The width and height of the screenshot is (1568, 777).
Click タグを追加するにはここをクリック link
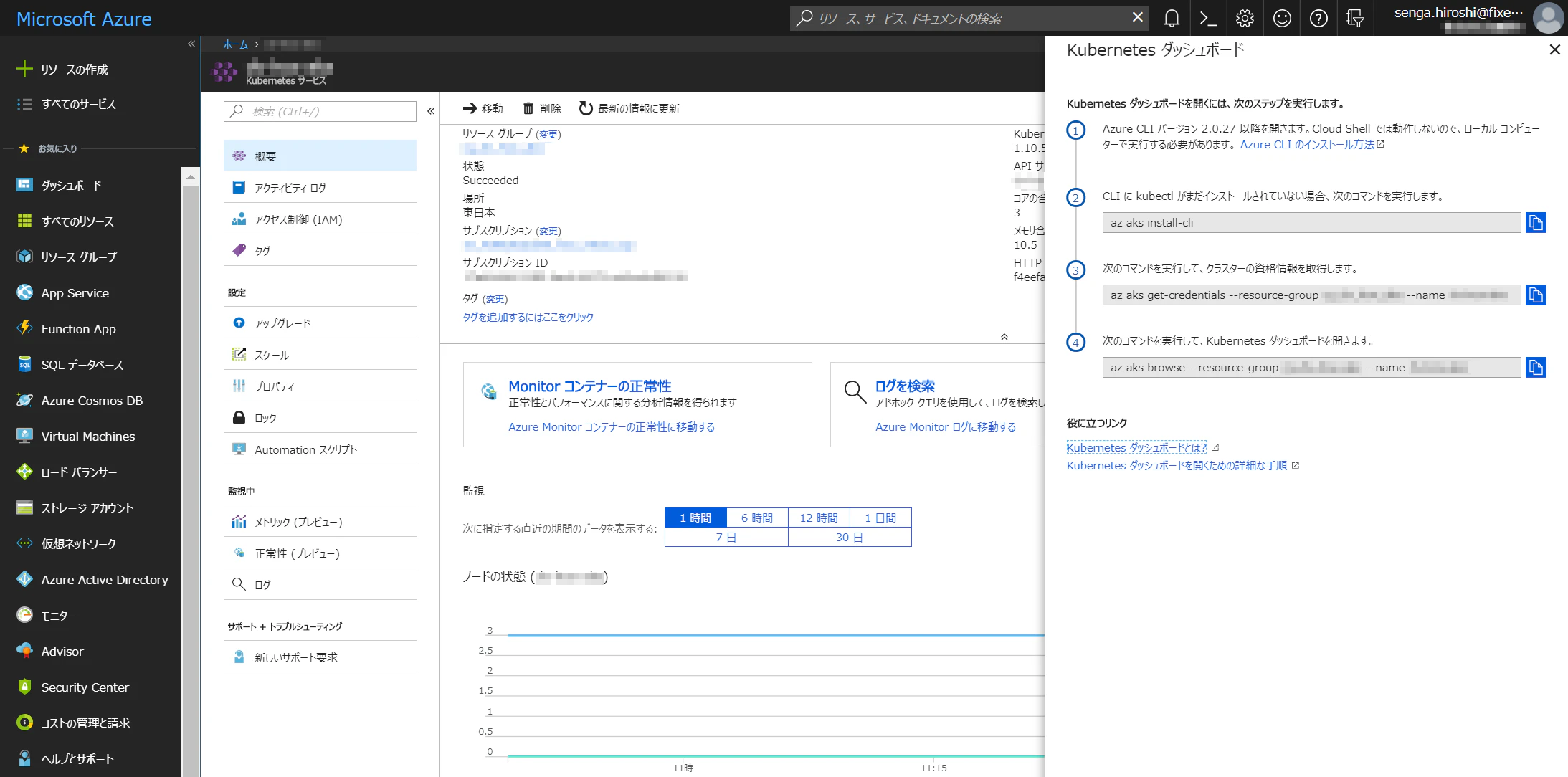coord(528,317)
